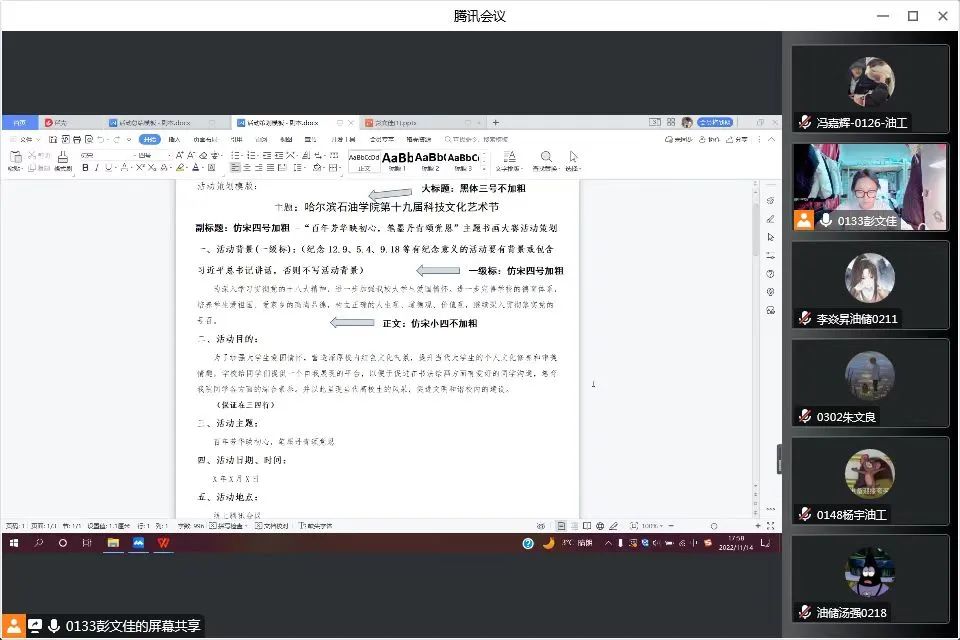Toggle bold formatting in the WPS ribbon
This screenshot has height=640, width=960.
(x=85, y=168)
